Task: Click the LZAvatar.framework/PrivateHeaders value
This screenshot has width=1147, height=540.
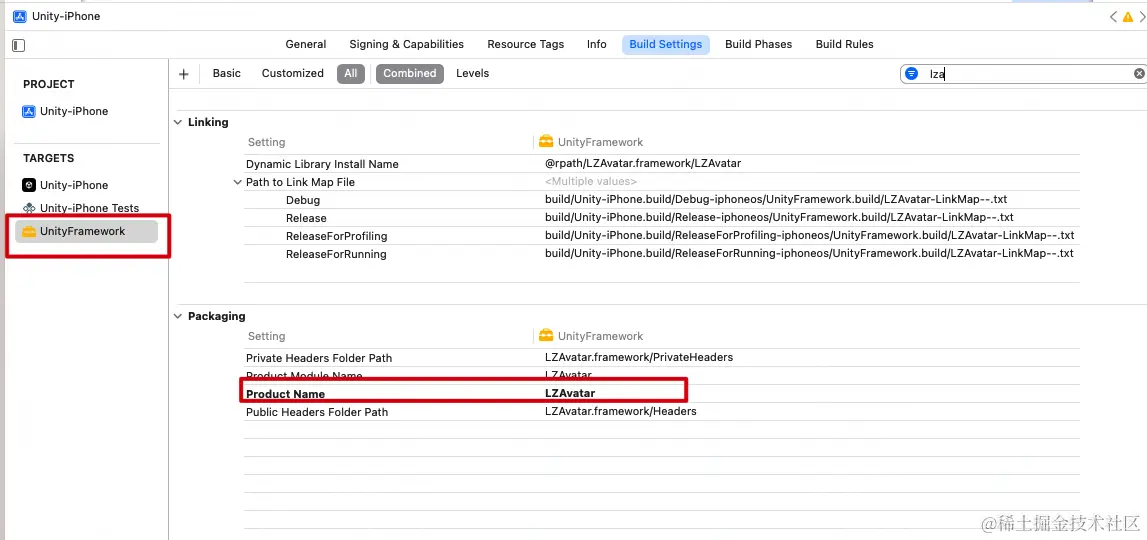Action: (x=639, y=357)
